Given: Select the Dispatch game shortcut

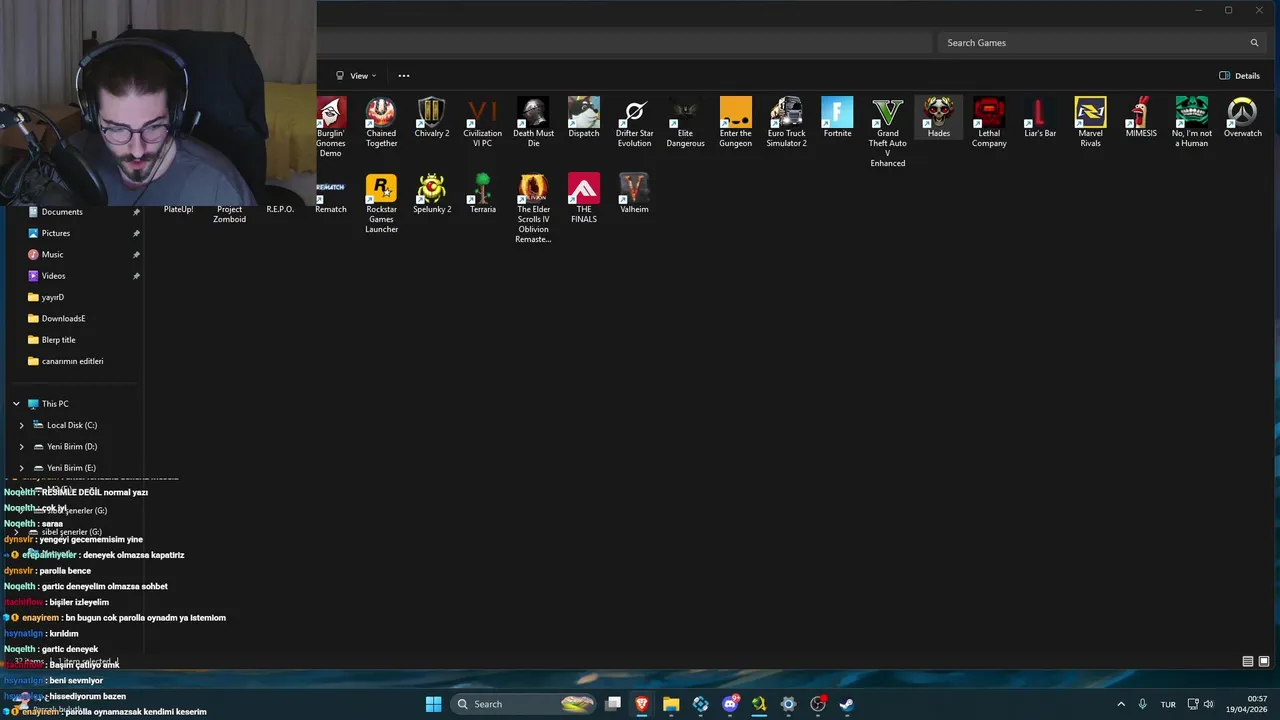Looking at the screenshot, I should (x=584, y=117).
